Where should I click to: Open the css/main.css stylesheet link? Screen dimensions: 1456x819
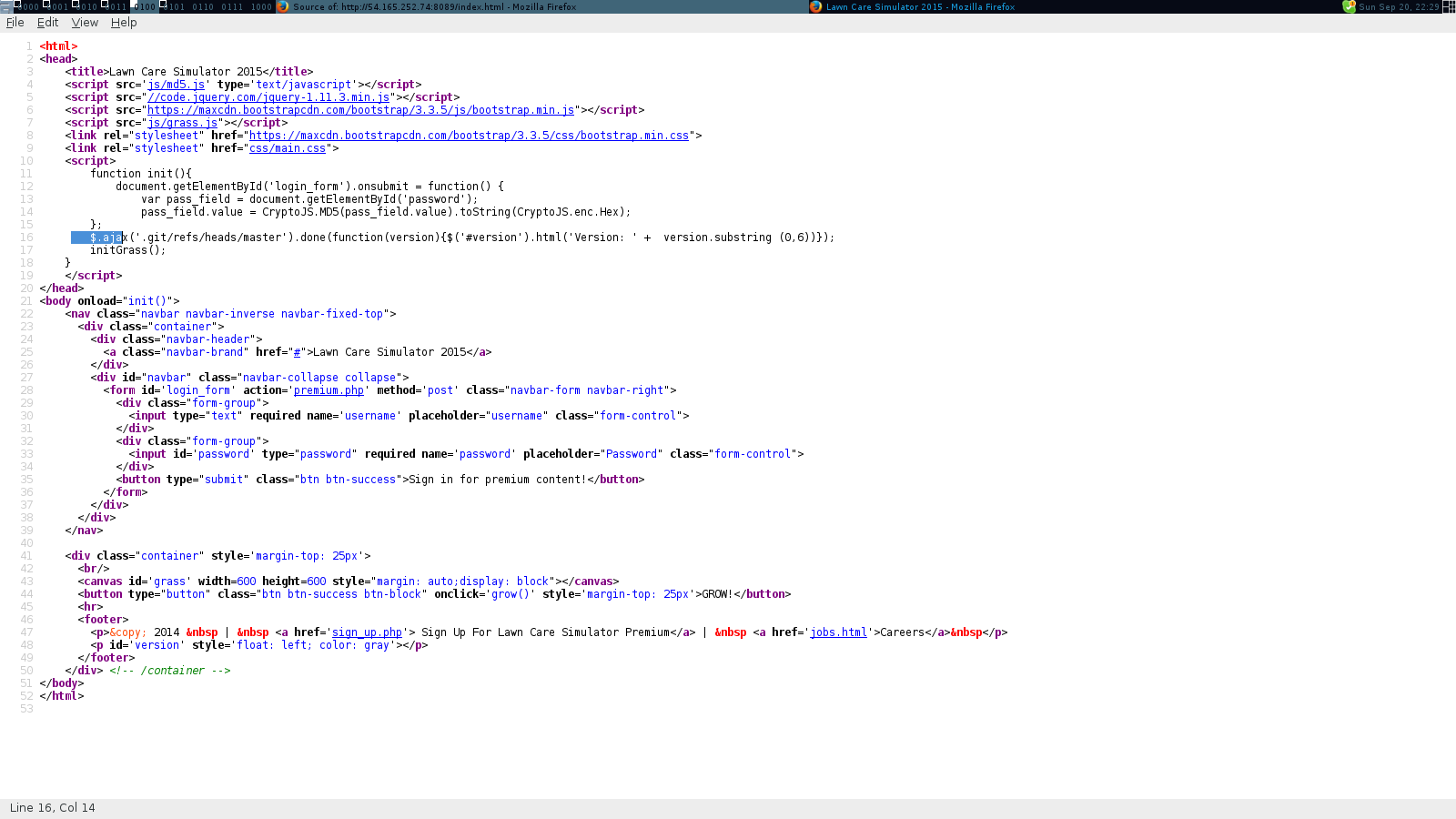point(288,148)
